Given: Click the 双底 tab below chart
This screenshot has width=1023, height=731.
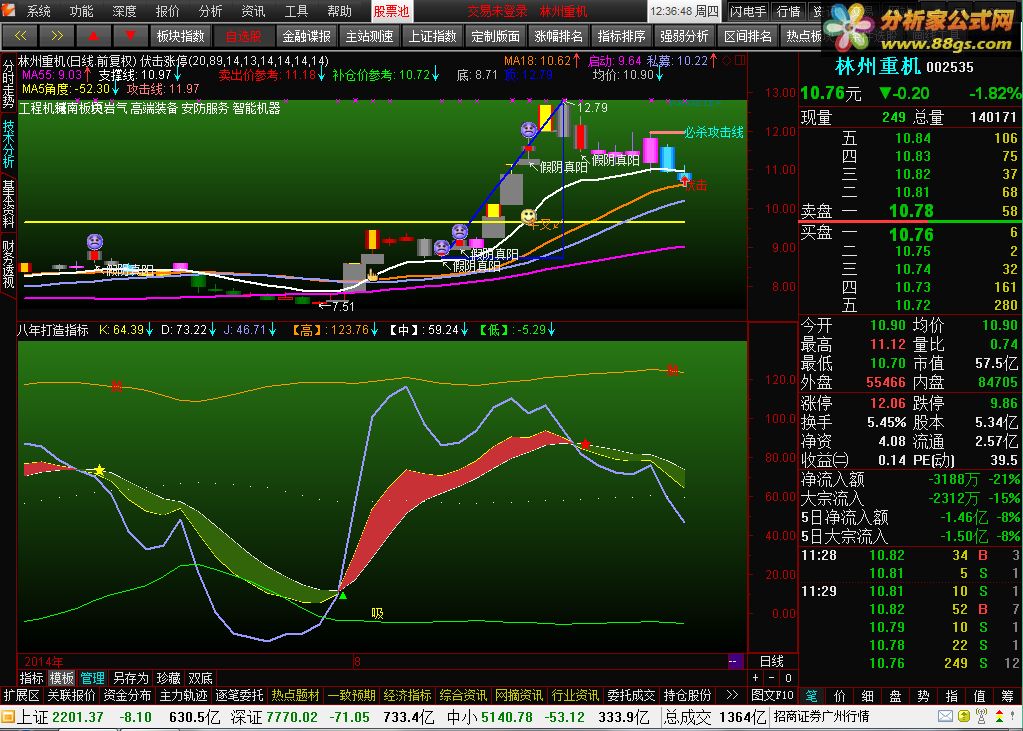Looking at the screenshot, I should (200, 678).
